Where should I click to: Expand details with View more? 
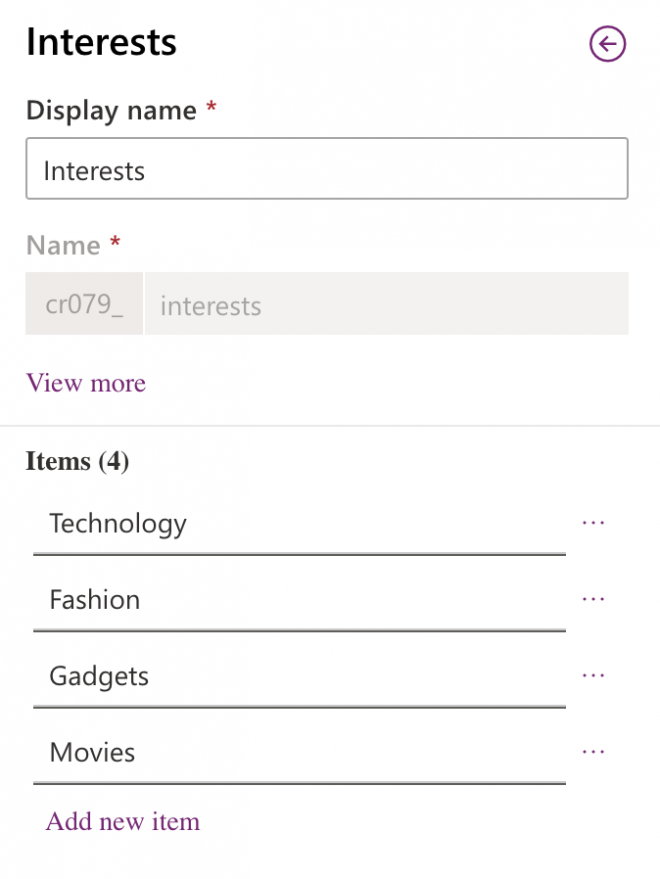[86, 383]
